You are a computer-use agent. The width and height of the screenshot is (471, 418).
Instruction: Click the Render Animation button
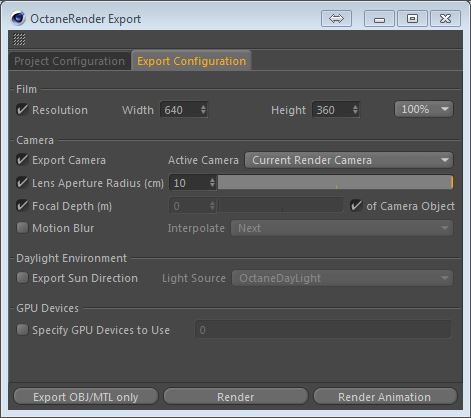coord(385,397)
